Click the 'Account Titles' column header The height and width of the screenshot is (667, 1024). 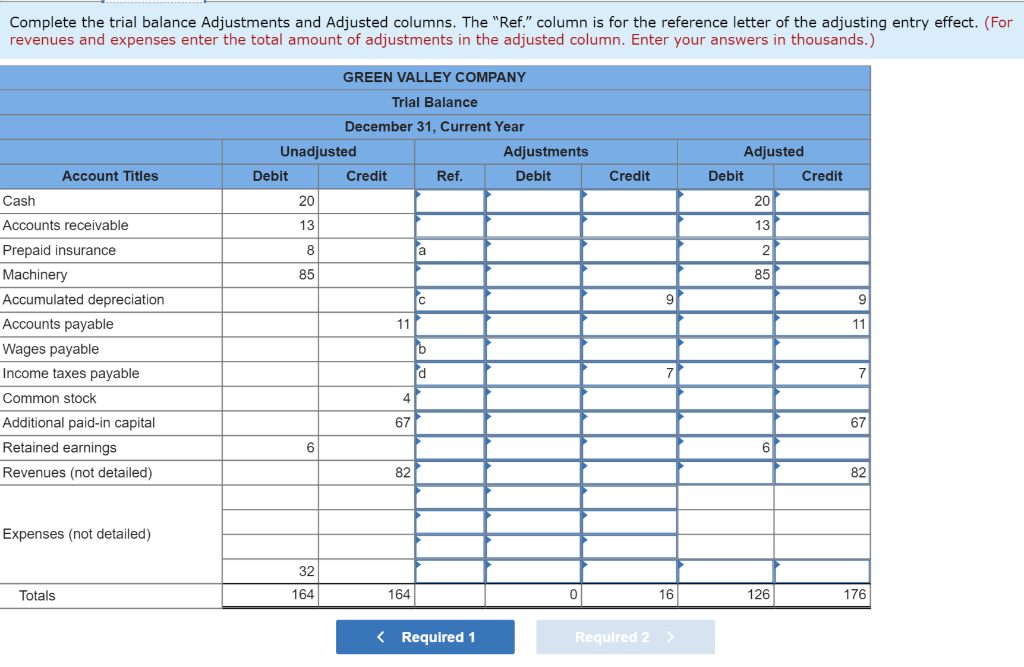(110, 176)
